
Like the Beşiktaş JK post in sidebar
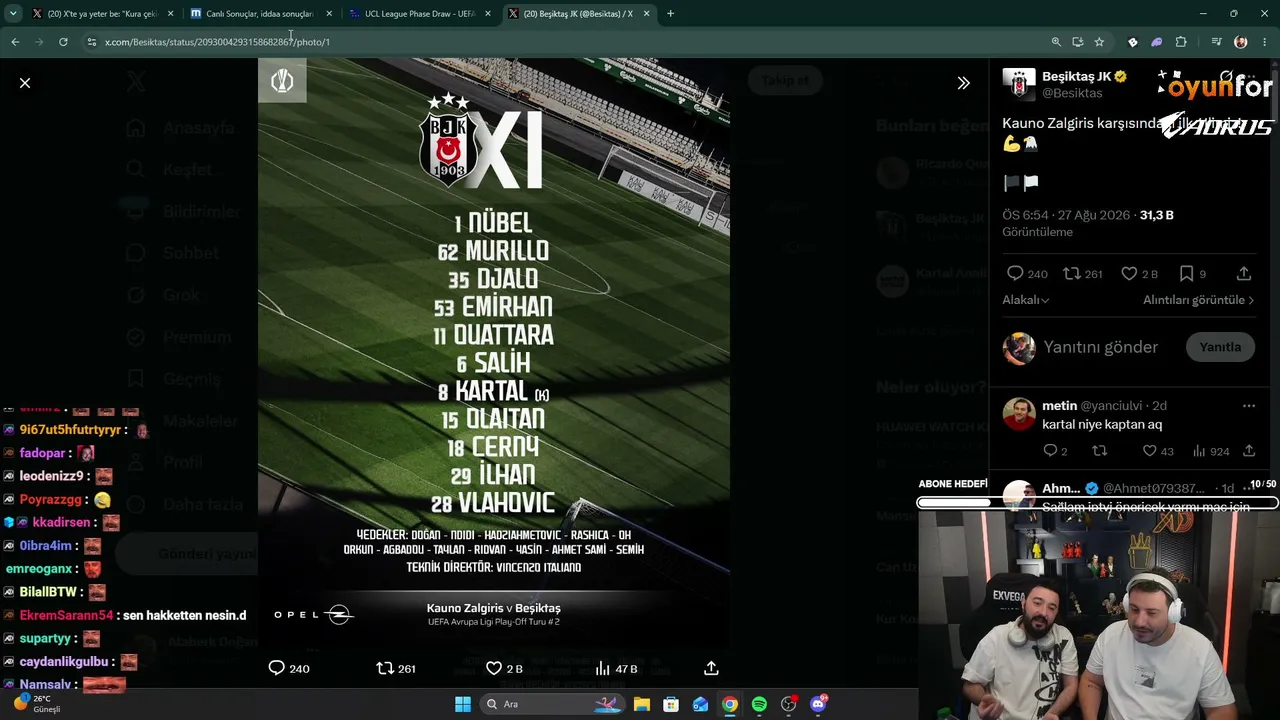tap(1129, 274)
